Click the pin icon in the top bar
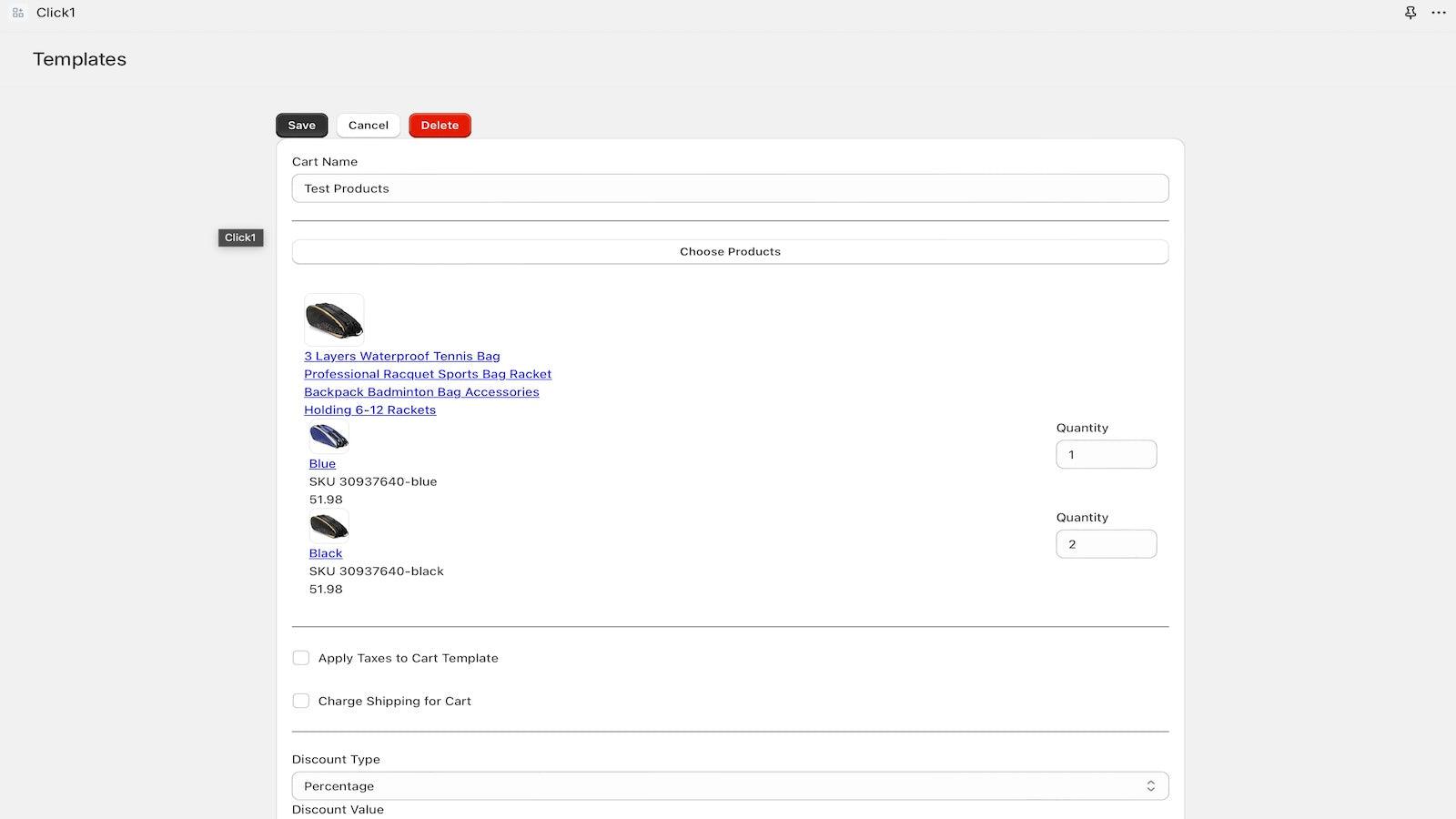Viewport: 1456px width, 819px height. (1410, 13)
